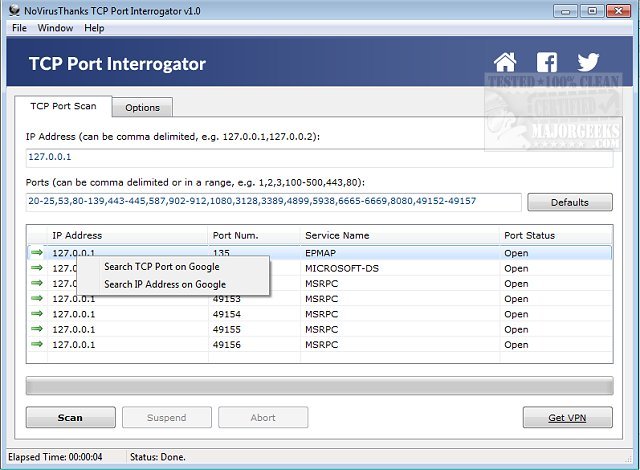The width and height of the screenshot is (640, 470).
Task: Open the File menu
Action: click(x=19, y=28)
